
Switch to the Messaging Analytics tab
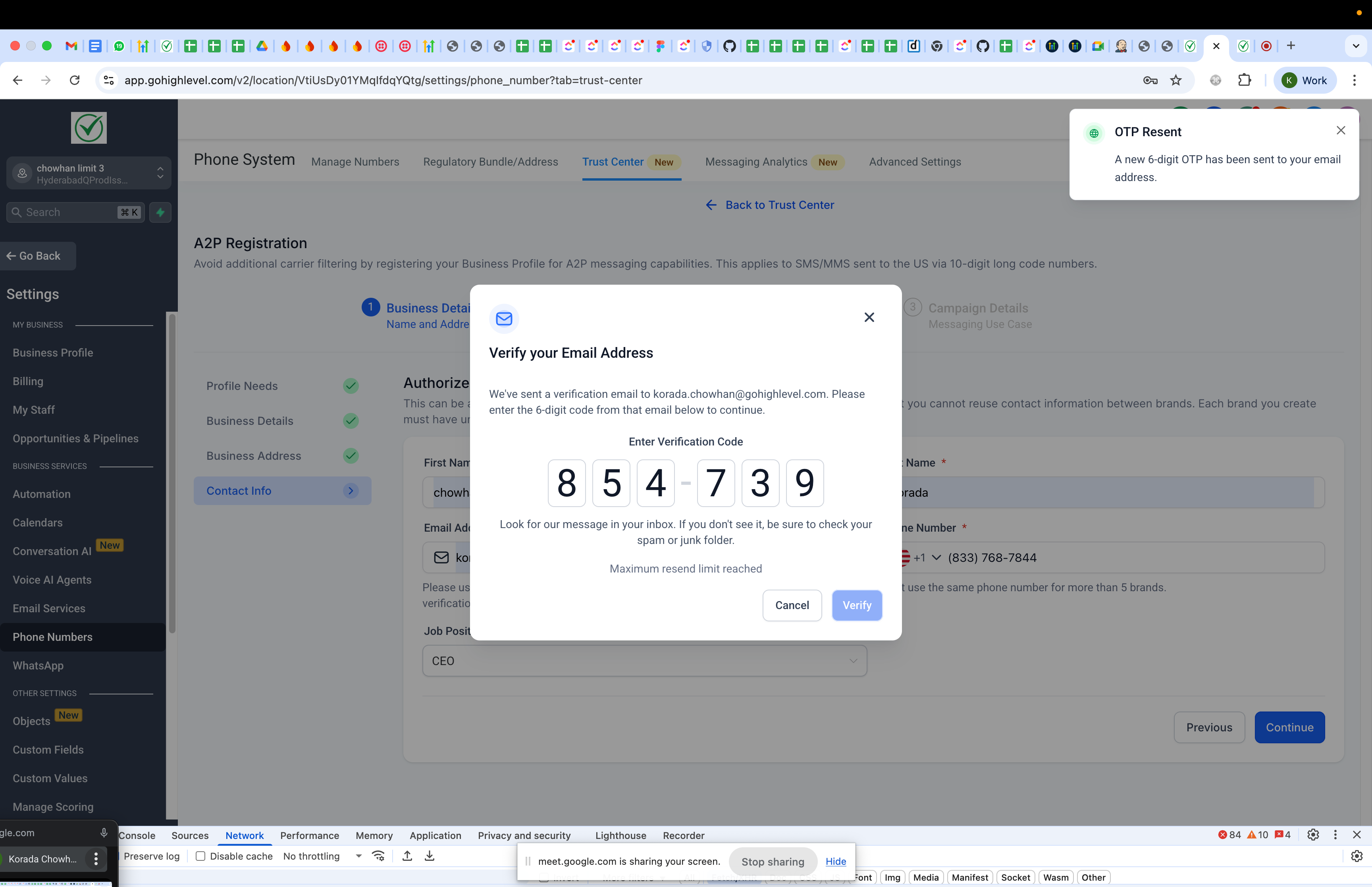point(756,162)
